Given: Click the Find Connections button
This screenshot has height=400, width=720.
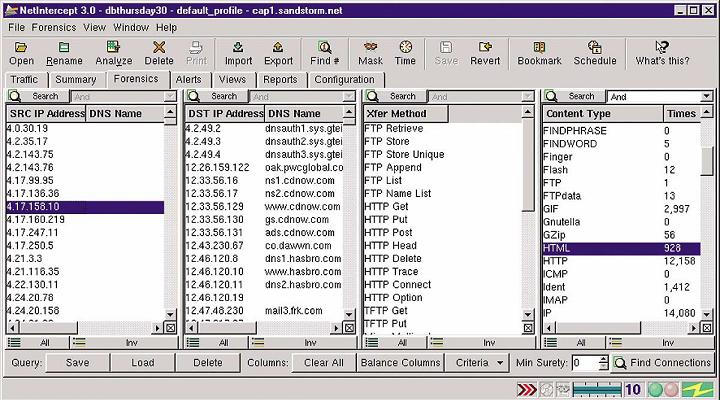Looking at the screenshot, I should pos(663,363).
